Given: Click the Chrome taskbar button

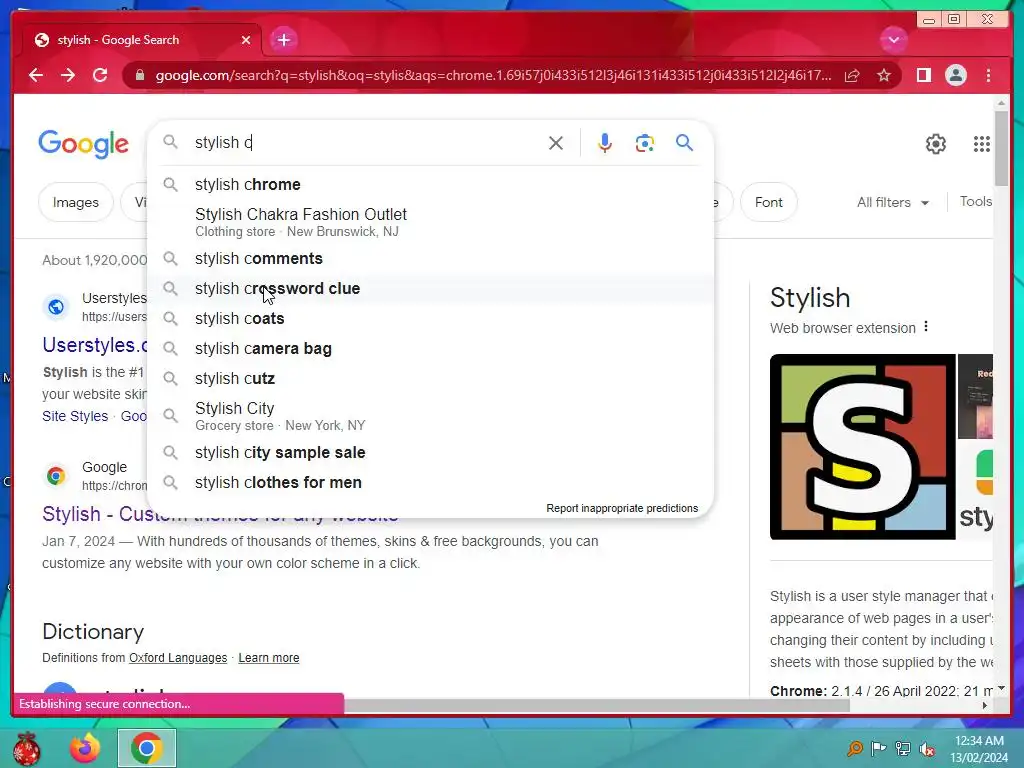Looking at the screenshot, I should pos(146,748).
